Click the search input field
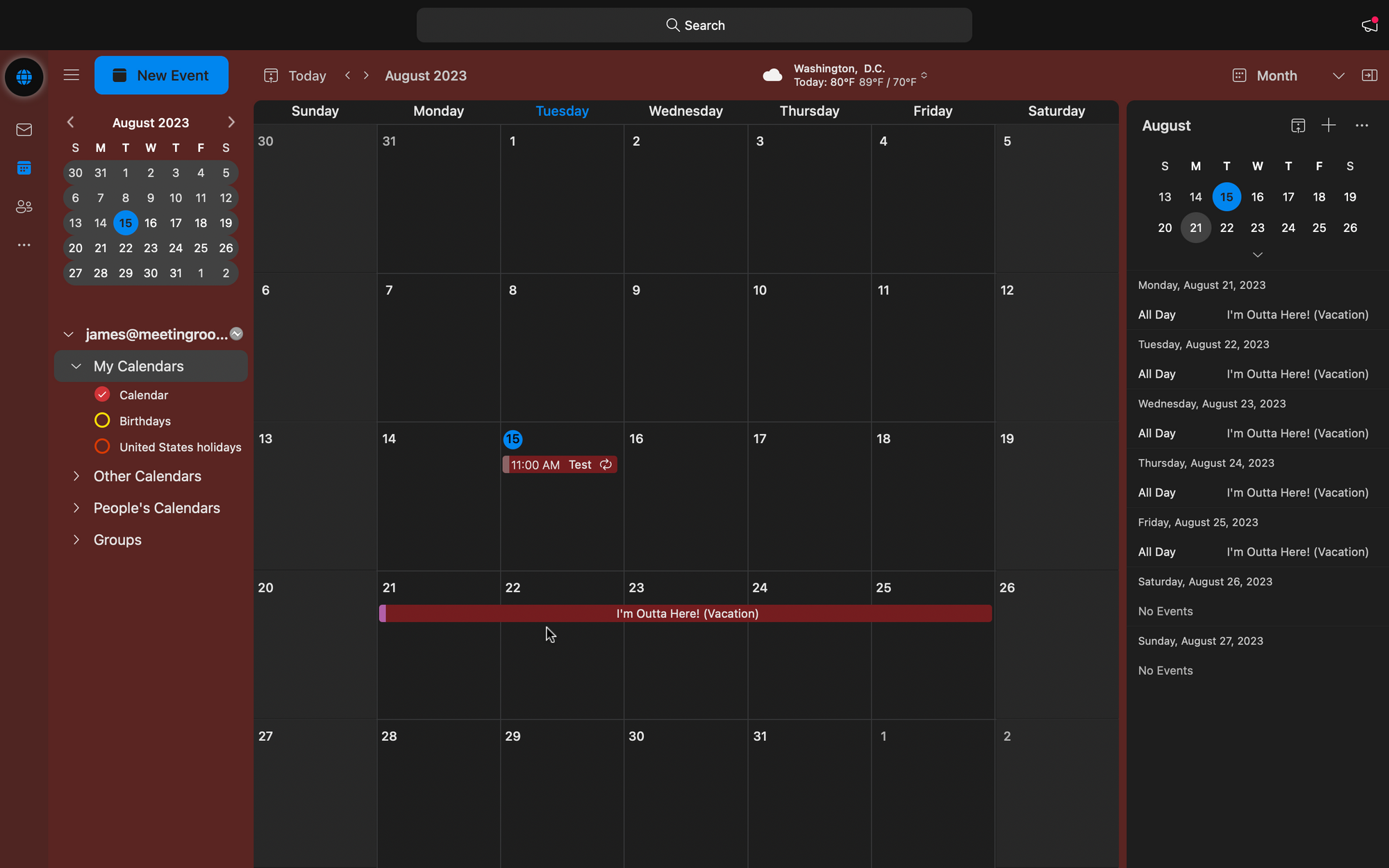The image size is (1389, 868). point(695,25)
